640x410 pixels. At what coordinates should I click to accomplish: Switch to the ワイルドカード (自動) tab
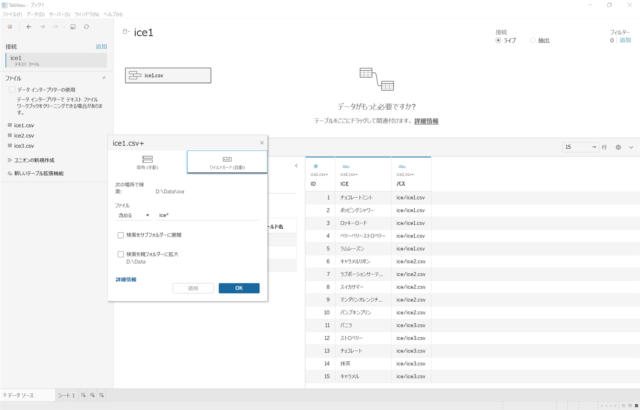pos(226,162)
